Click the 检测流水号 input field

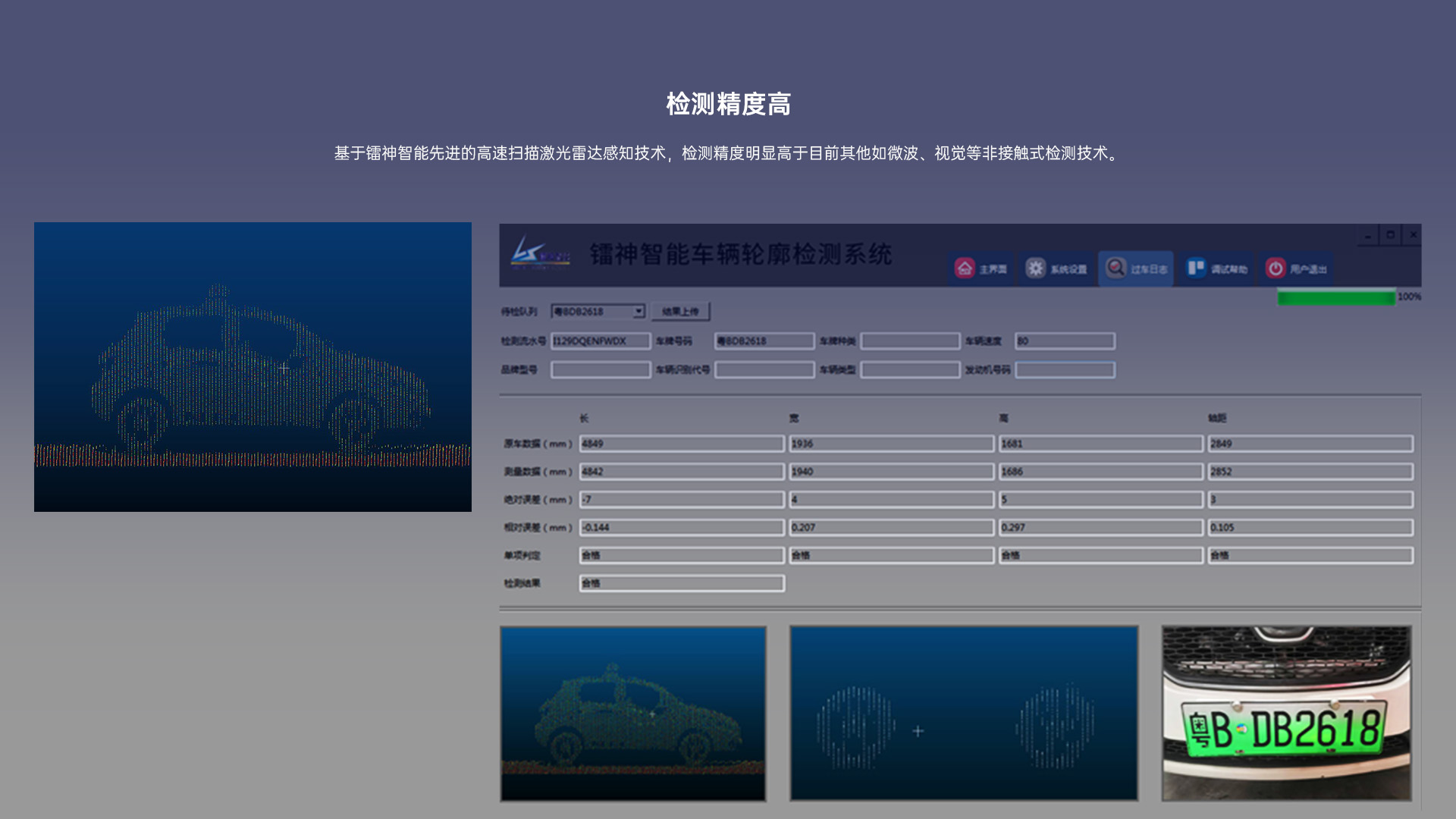pyautogui.click(x=600, y=341)
